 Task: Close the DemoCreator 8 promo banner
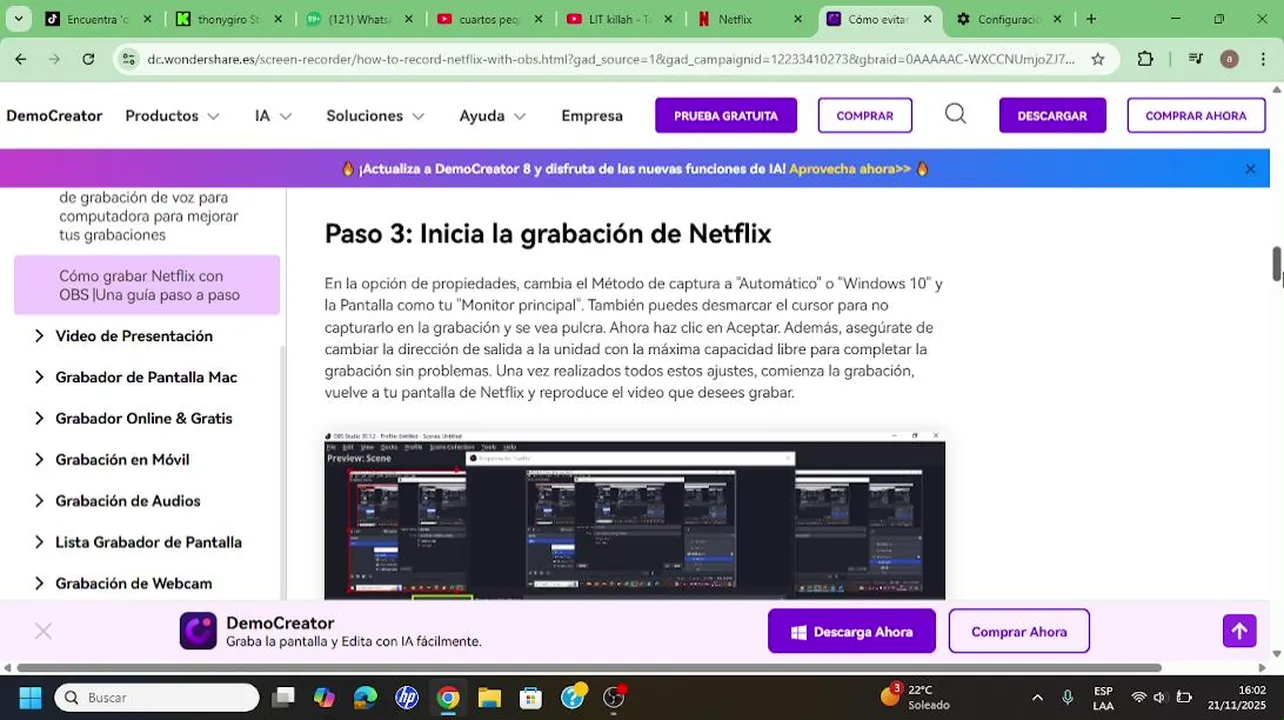tap(1250, 169)
